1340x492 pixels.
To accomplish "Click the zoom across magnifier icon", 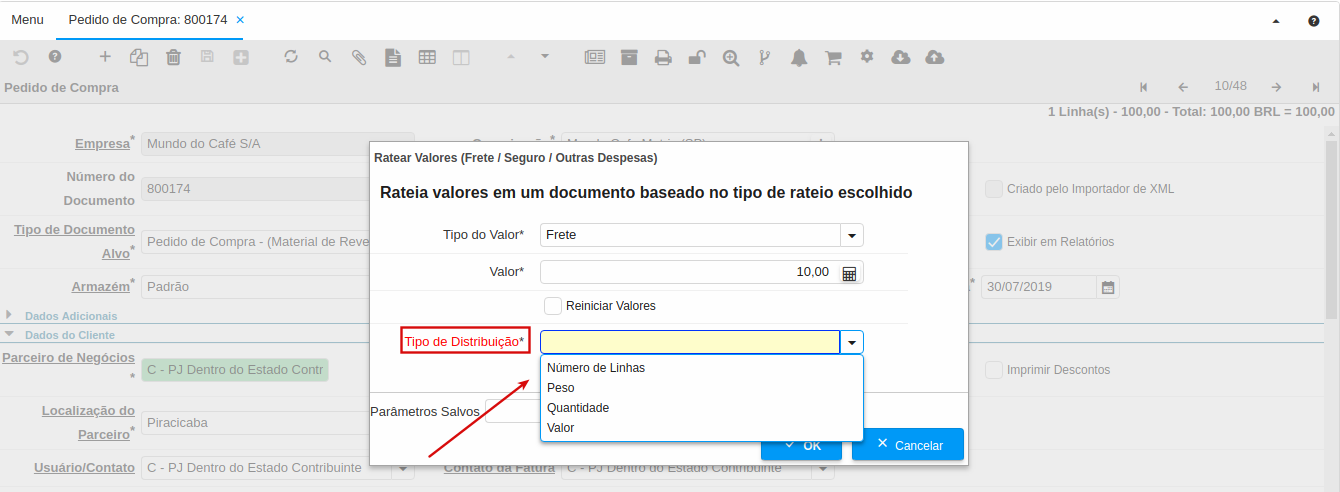I will pyautogui.click(x=731, y=58).
